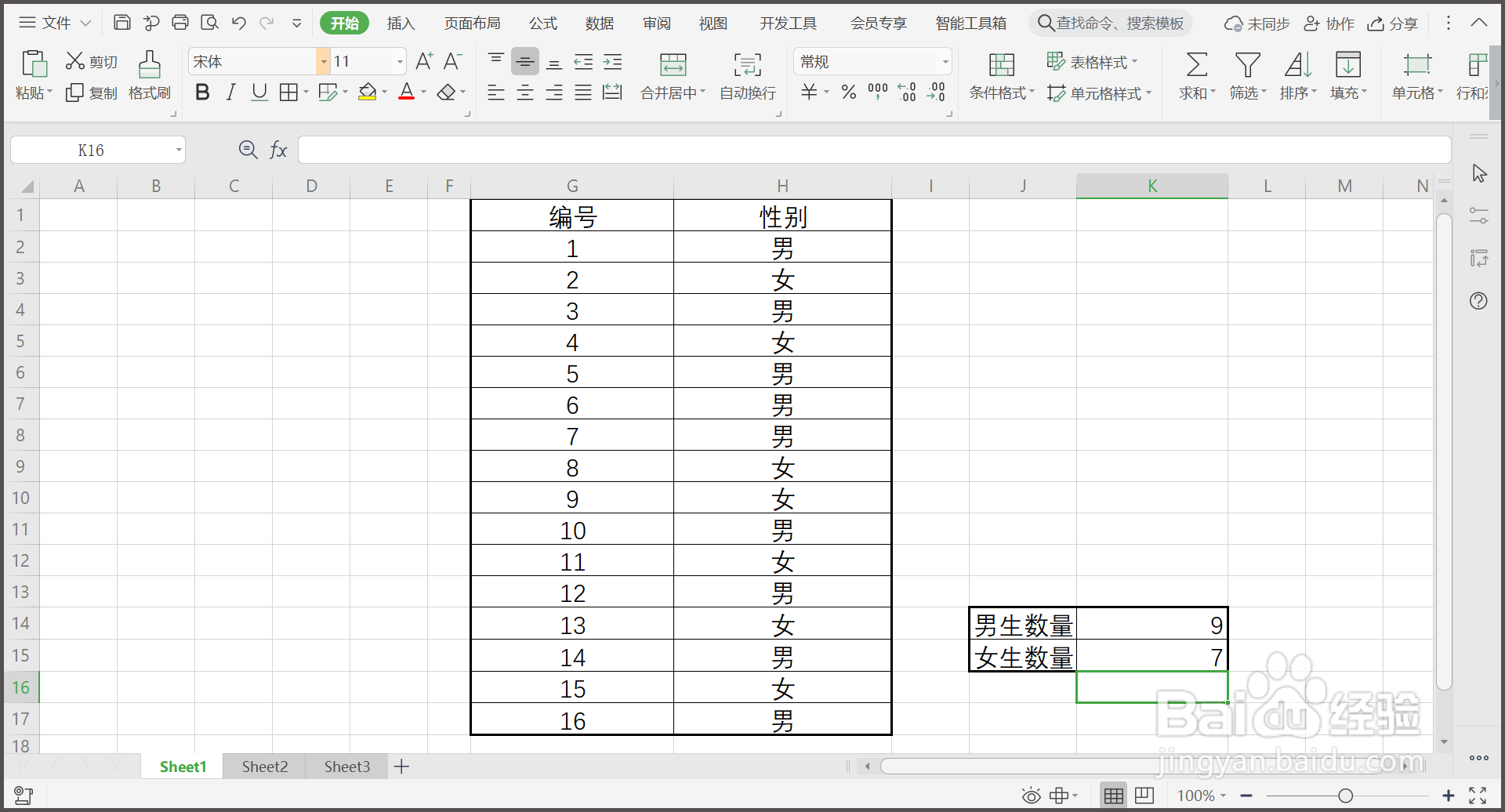Select column K header
This screenshot has width=1505, height=812.
coord(1151,186)
